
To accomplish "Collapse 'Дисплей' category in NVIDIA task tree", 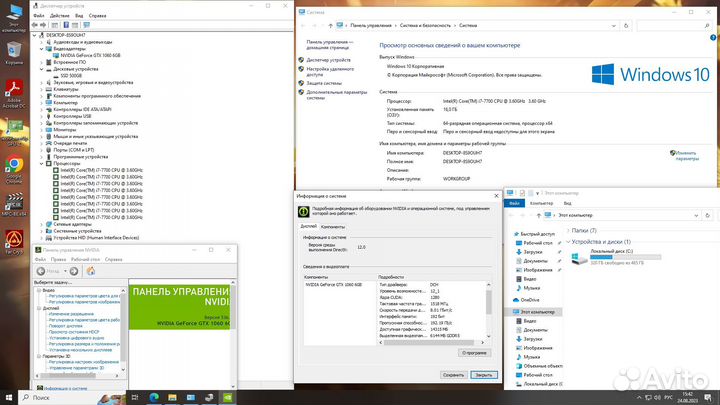I will (39, 309).
